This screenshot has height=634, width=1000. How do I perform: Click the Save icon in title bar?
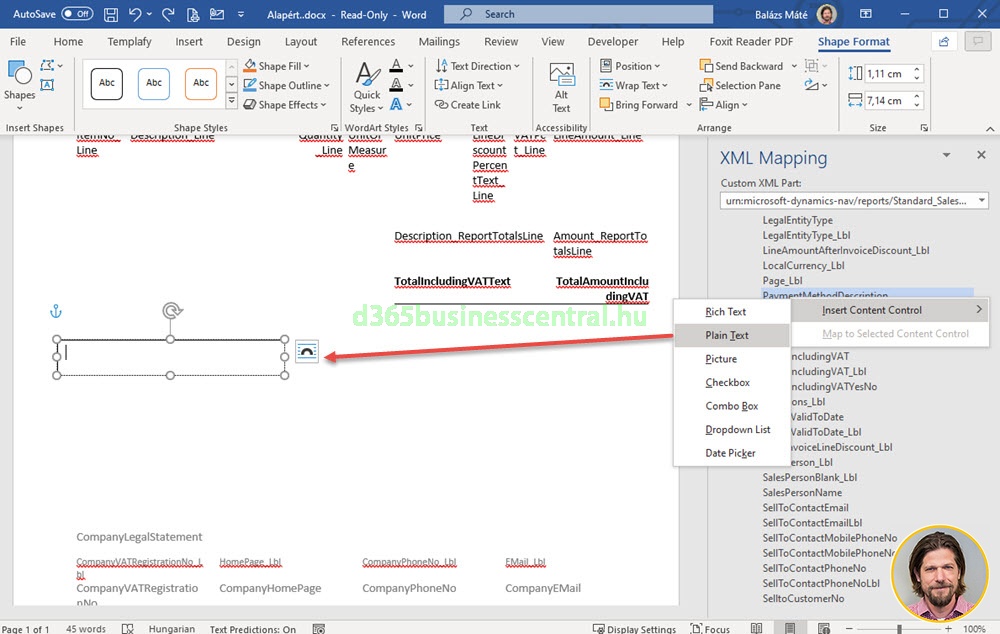[x=110, y=15]
